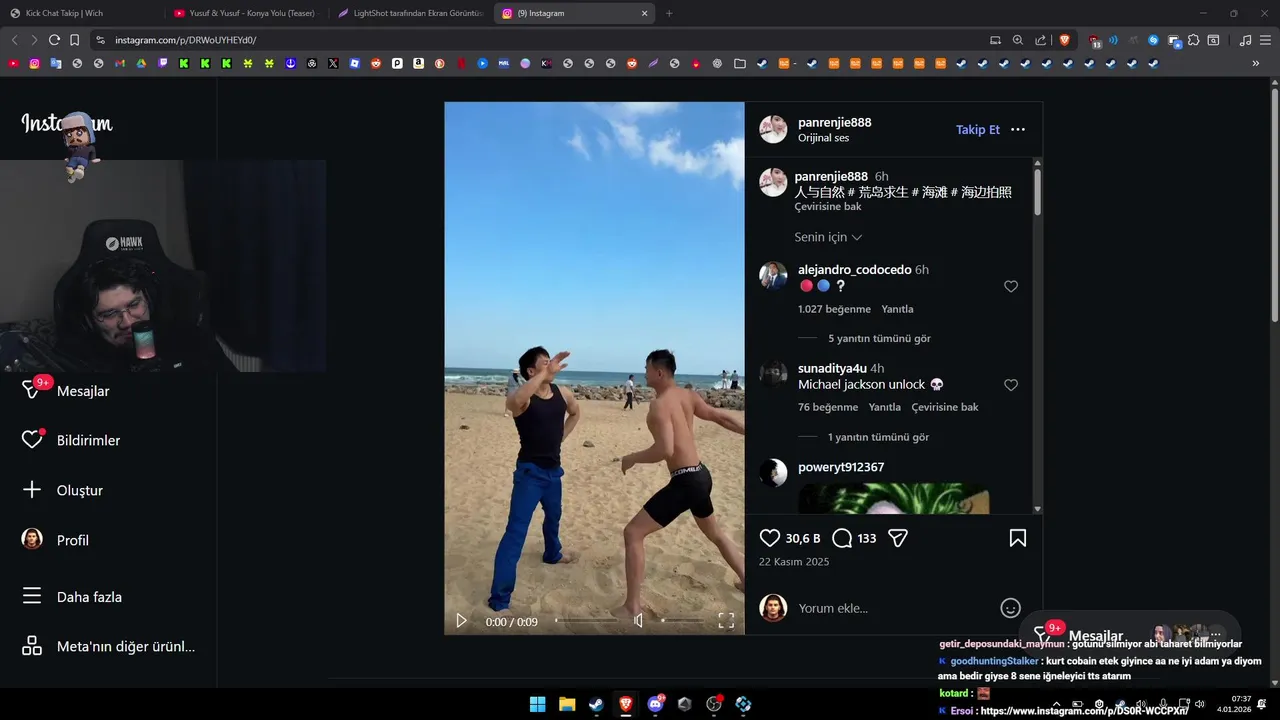
Task: Reply to alejandro_codocedo via Yanıtla
Action: 897,309
